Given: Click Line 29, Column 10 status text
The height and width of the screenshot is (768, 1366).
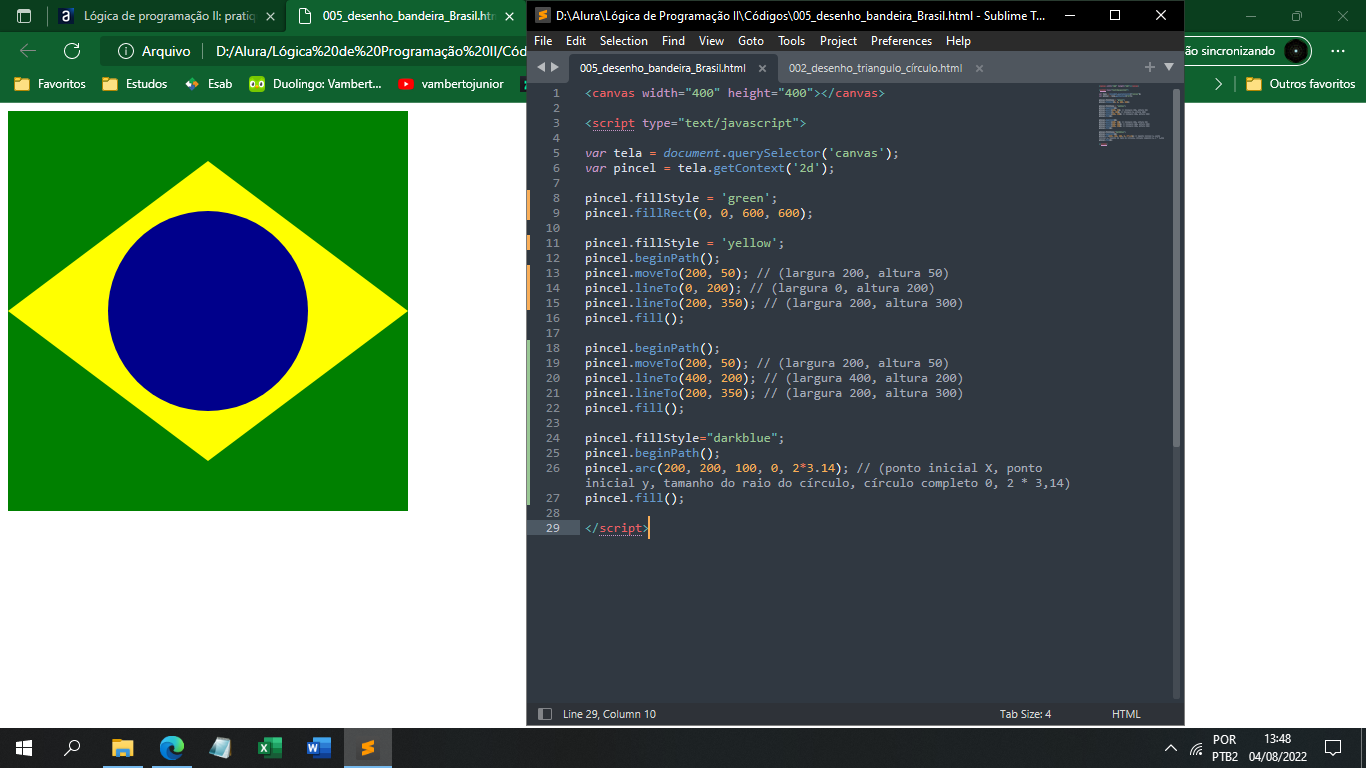Looking at the screenshot, I should tap(609, 714).
